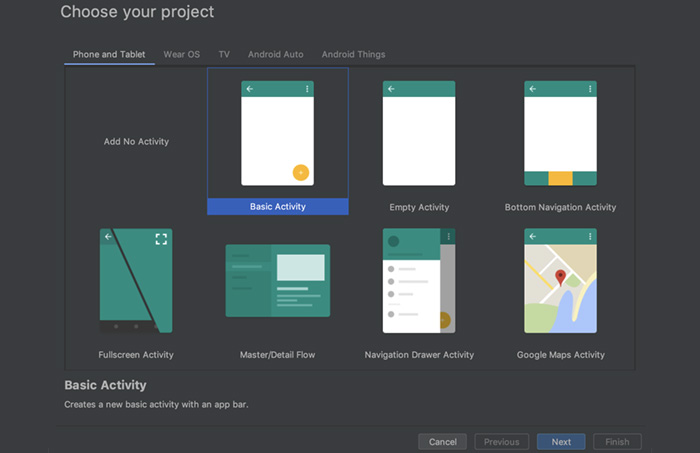Click the fullscreen expand icon in preview
The width and height of the screenshot is (700, 453).
[161, 238]
